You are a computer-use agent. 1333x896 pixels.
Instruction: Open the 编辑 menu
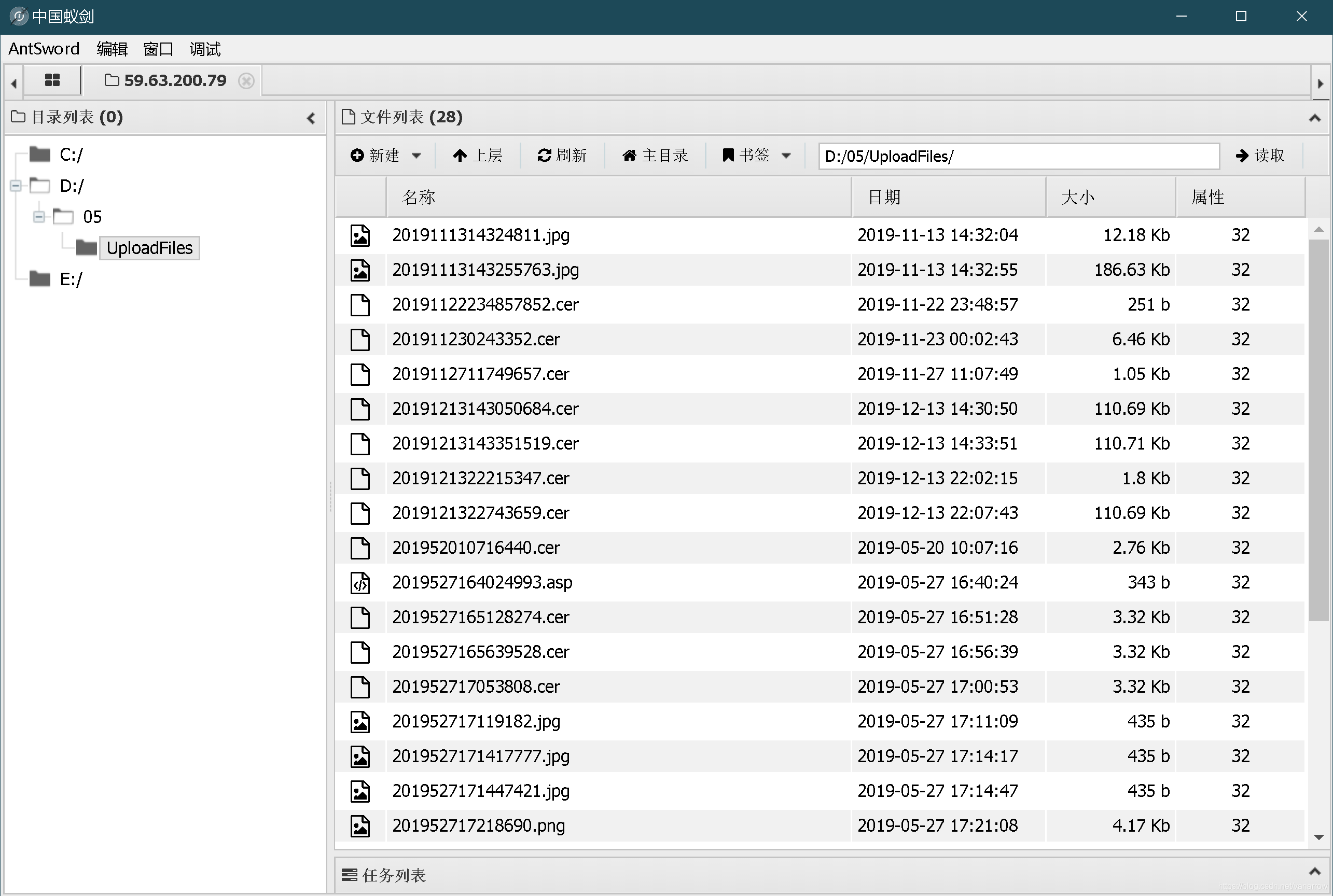112,49
